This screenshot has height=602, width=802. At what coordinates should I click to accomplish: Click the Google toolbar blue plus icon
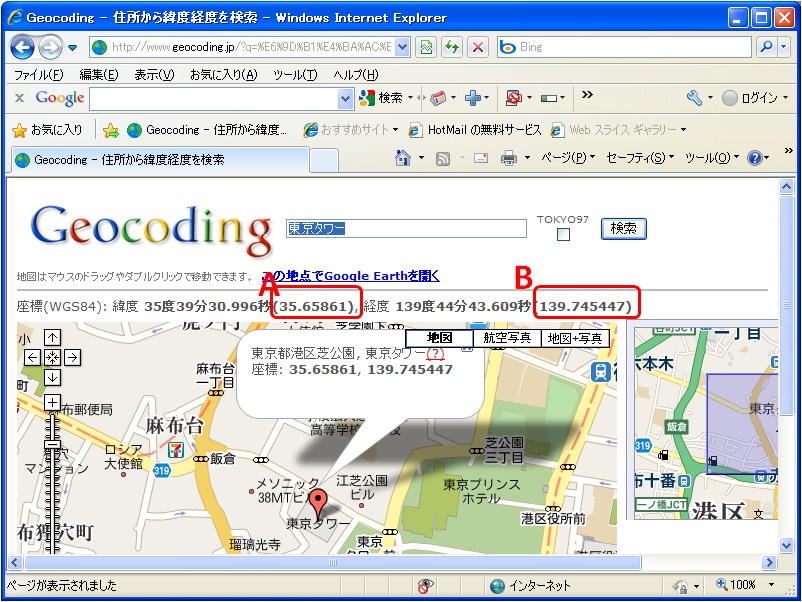473,97
